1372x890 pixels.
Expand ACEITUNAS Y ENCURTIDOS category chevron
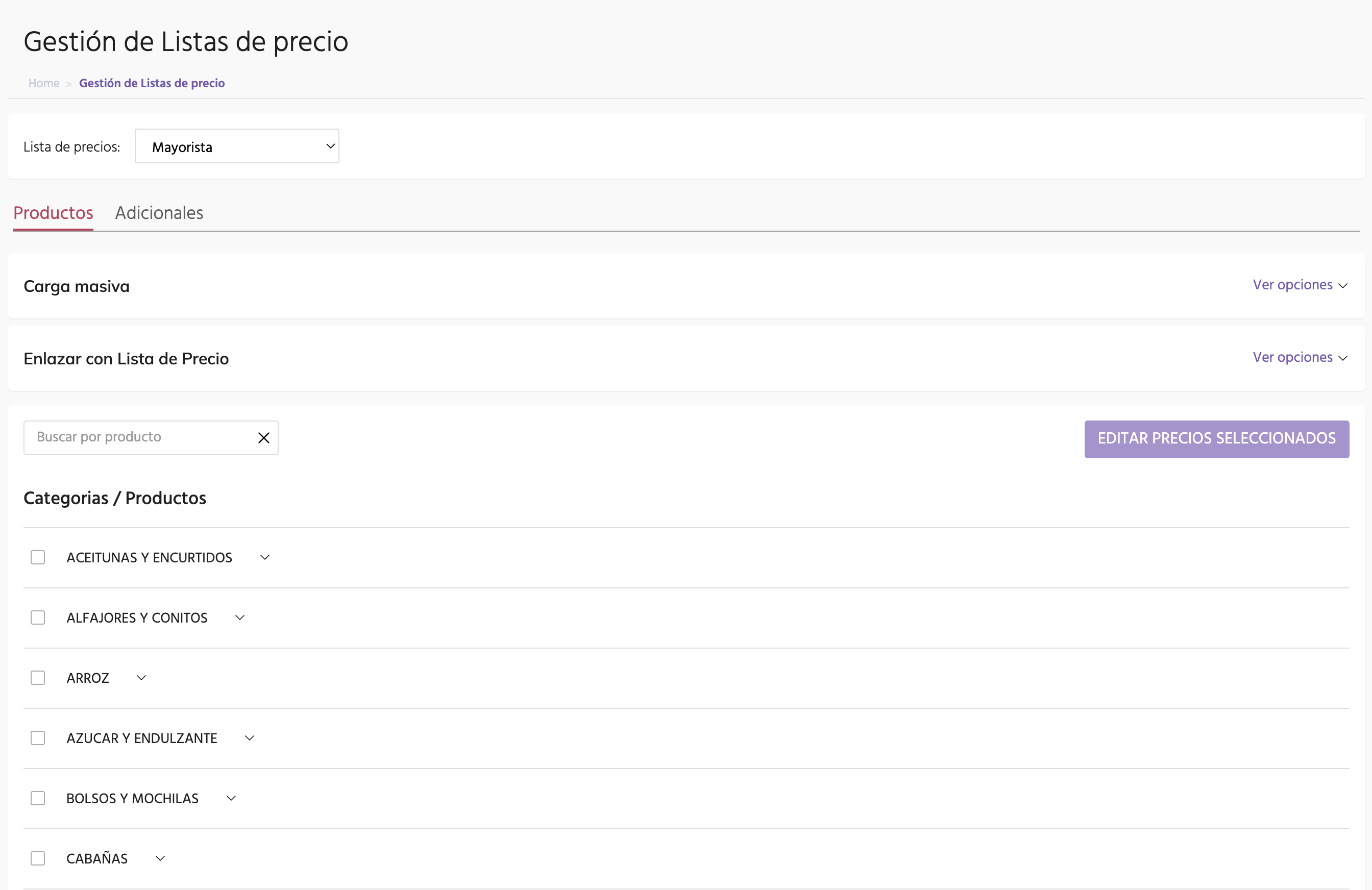click(x=264, y=557)
